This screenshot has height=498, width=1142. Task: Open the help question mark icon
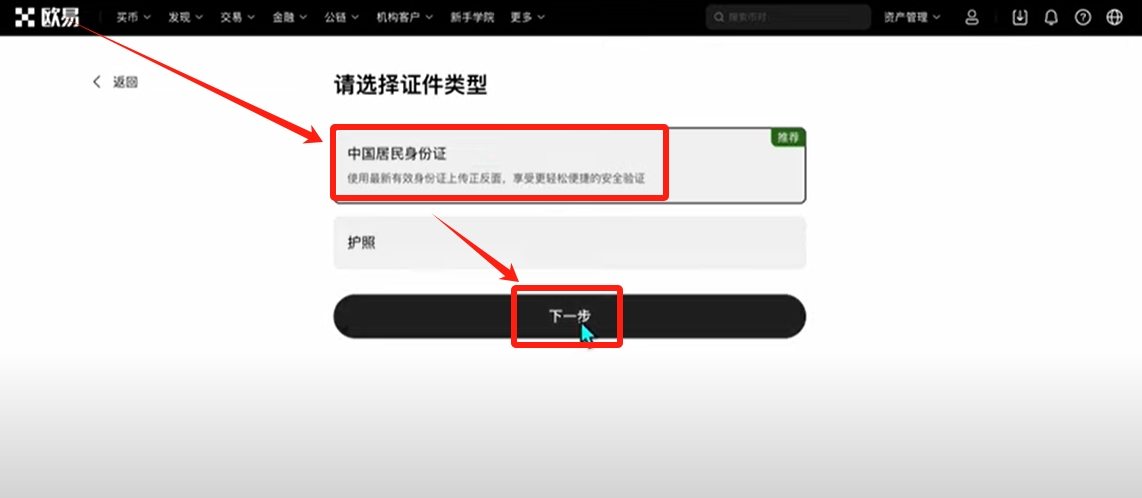pyautogui.click(x=1083, y=17)
